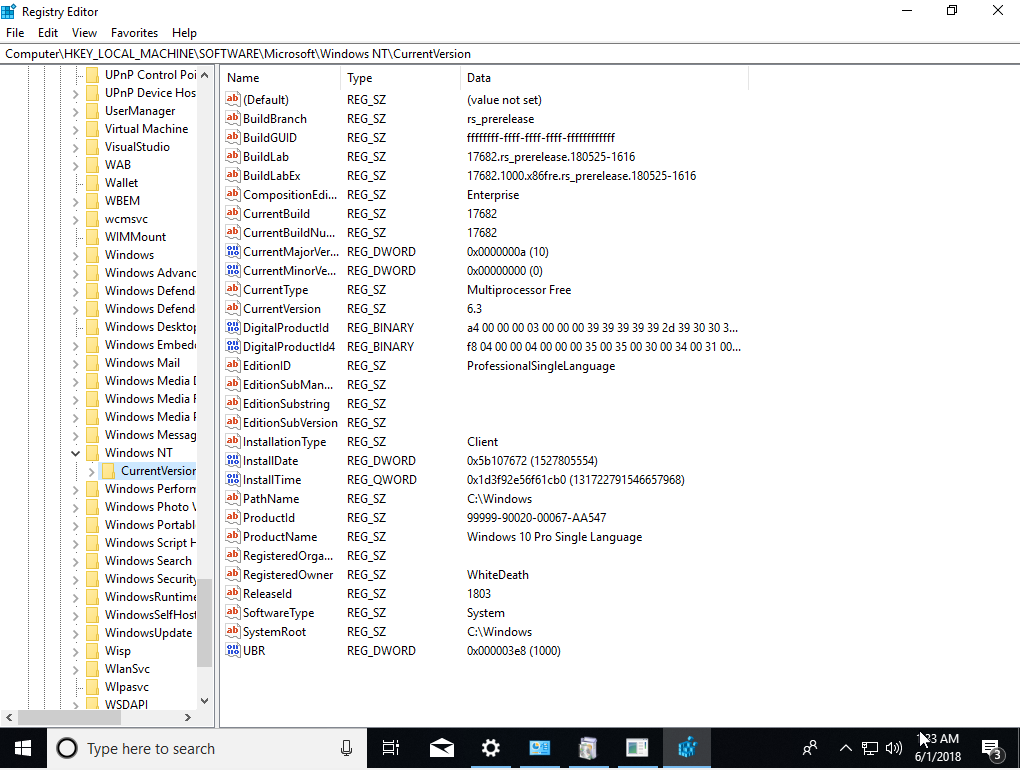The width and height of the screenshot is (1020, 770).
Task: Click the tree scroll right arrow
Action: pyautogui.click(x=188, y=717)
